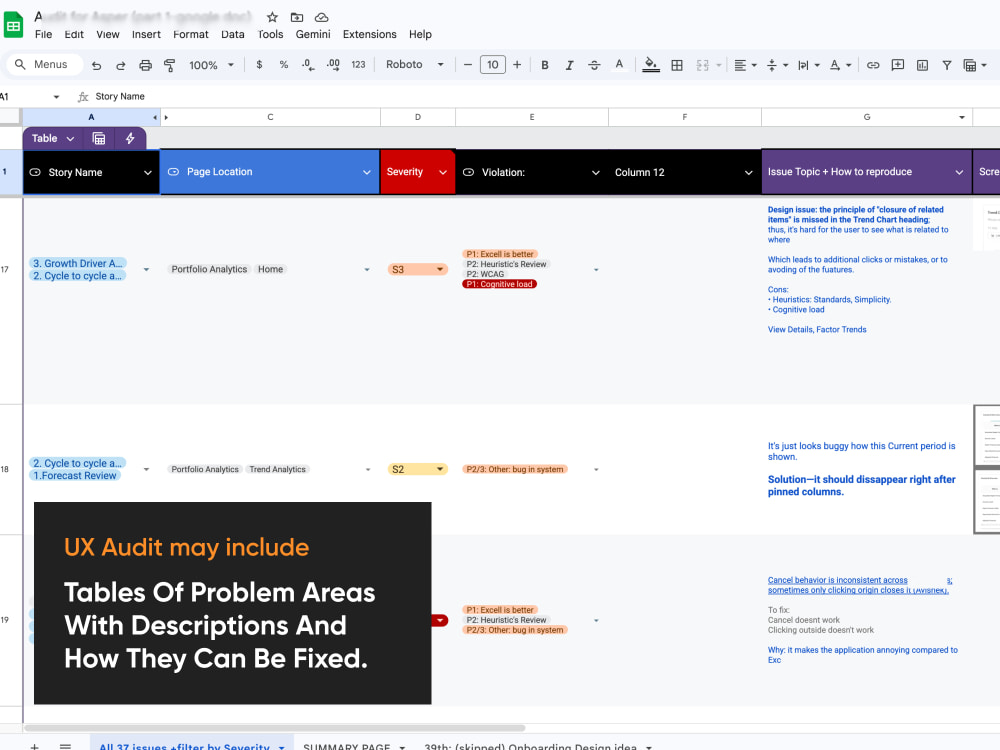Open the Page Location column dropdown
Screen dimensions: 1000x750
pyautogui.click(x=367, y=172)
